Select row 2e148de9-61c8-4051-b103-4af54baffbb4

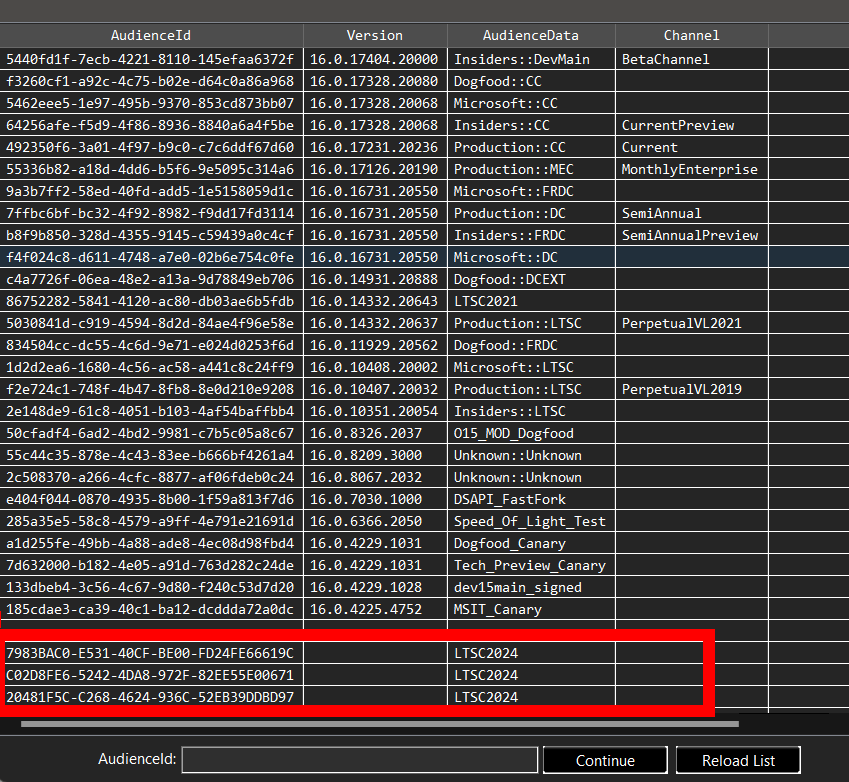424,411
